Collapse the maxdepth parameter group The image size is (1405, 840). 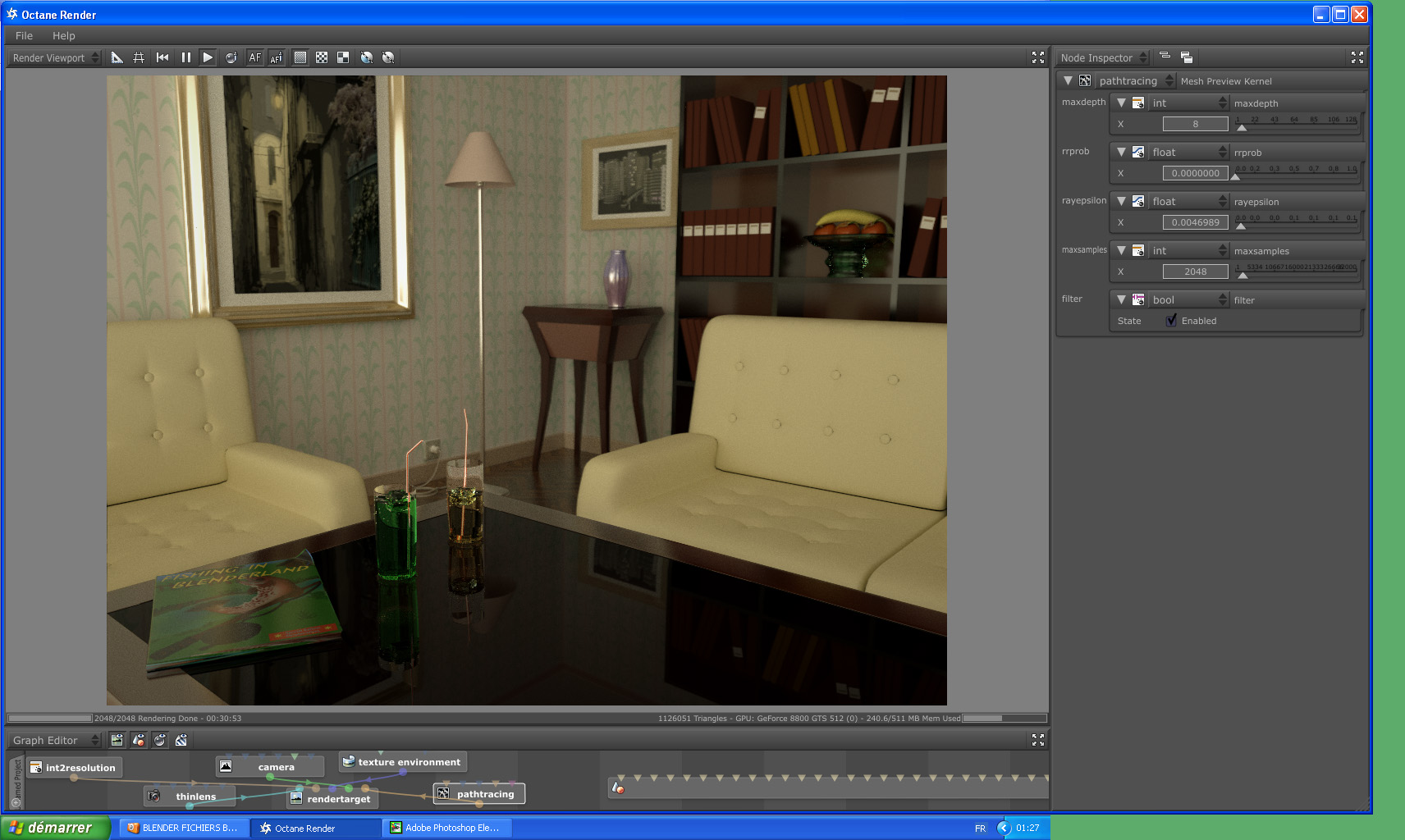[1121, 103]
